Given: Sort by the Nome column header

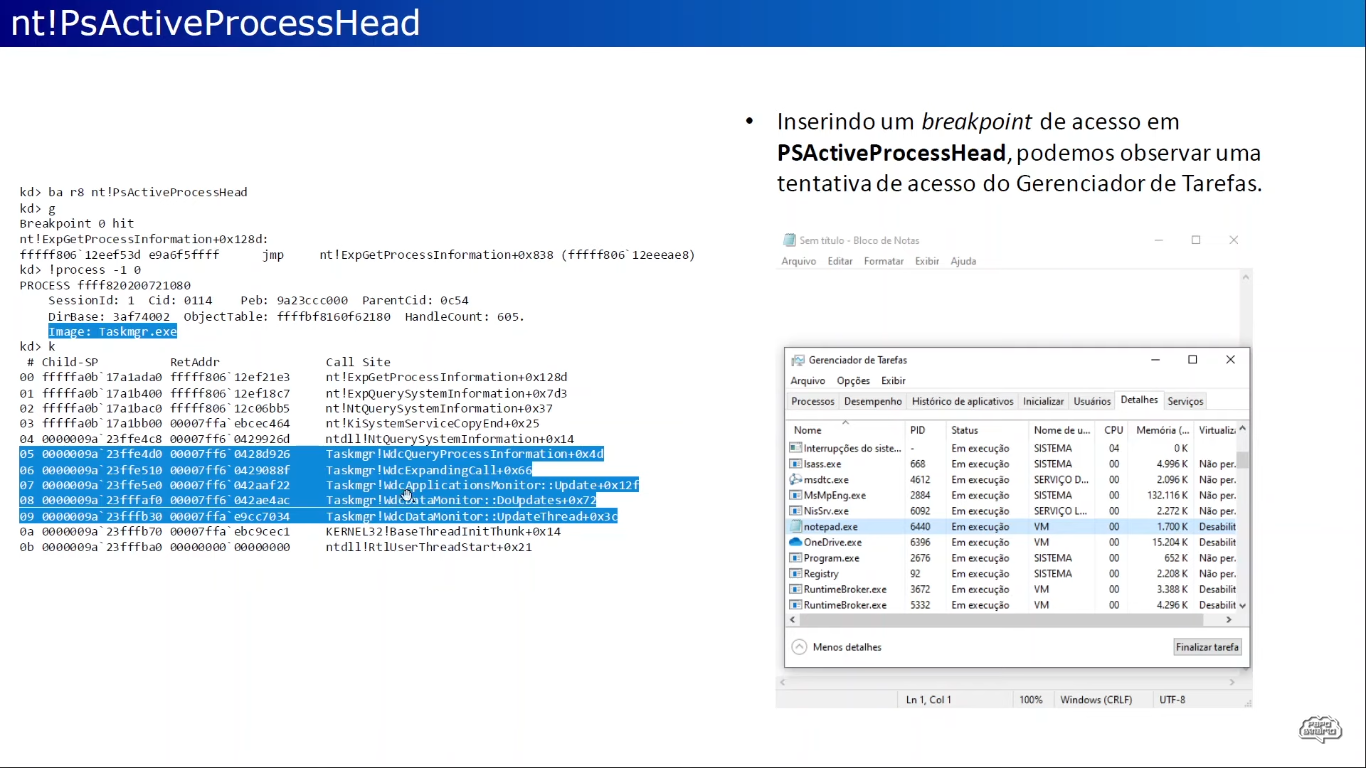Looking at the screenshot, I should 808,430.
